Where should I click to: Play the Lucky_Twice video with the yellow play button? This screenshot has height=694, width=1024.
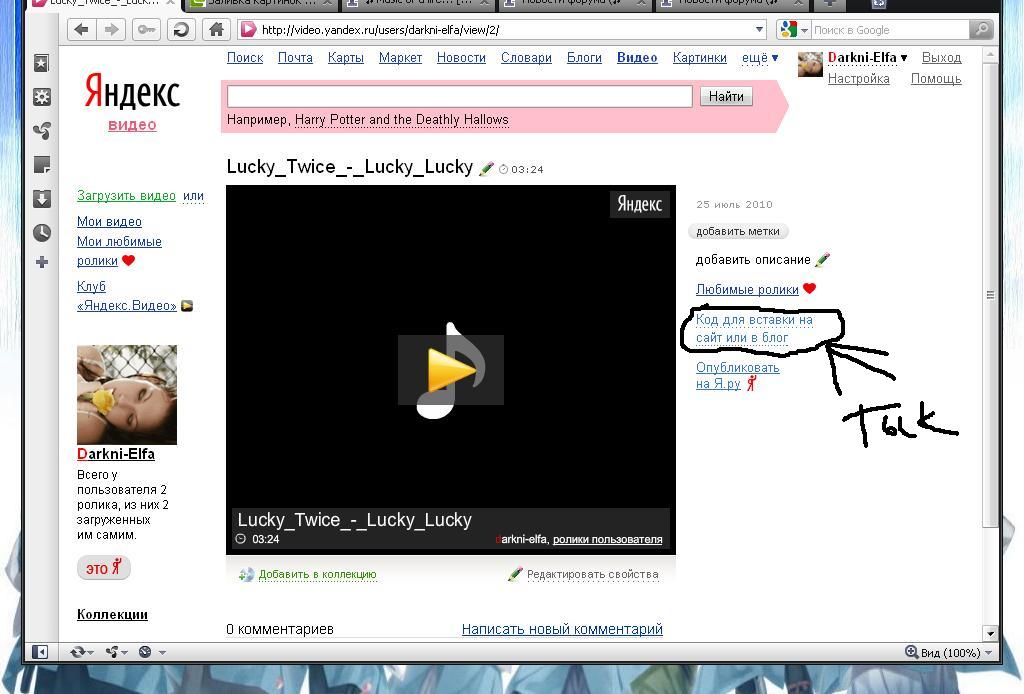[451, 370]
